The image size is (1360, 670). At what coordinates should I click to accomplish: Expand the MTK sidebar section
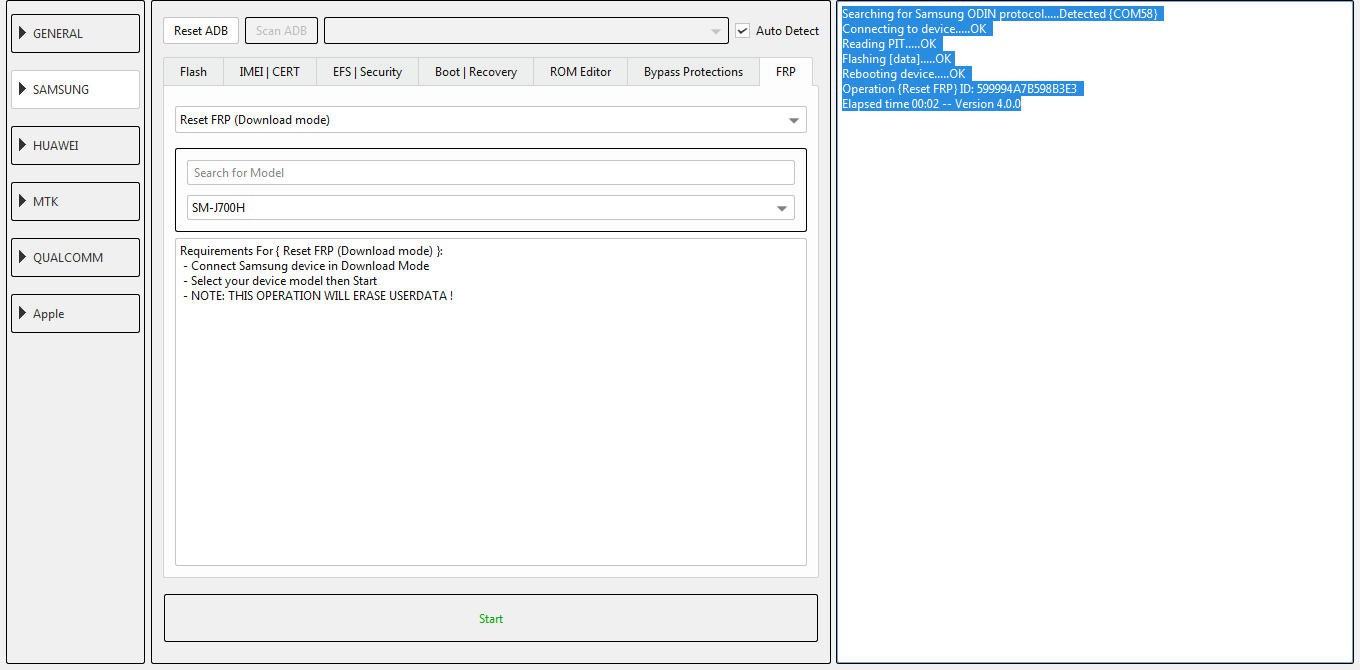tap(75, 201)
